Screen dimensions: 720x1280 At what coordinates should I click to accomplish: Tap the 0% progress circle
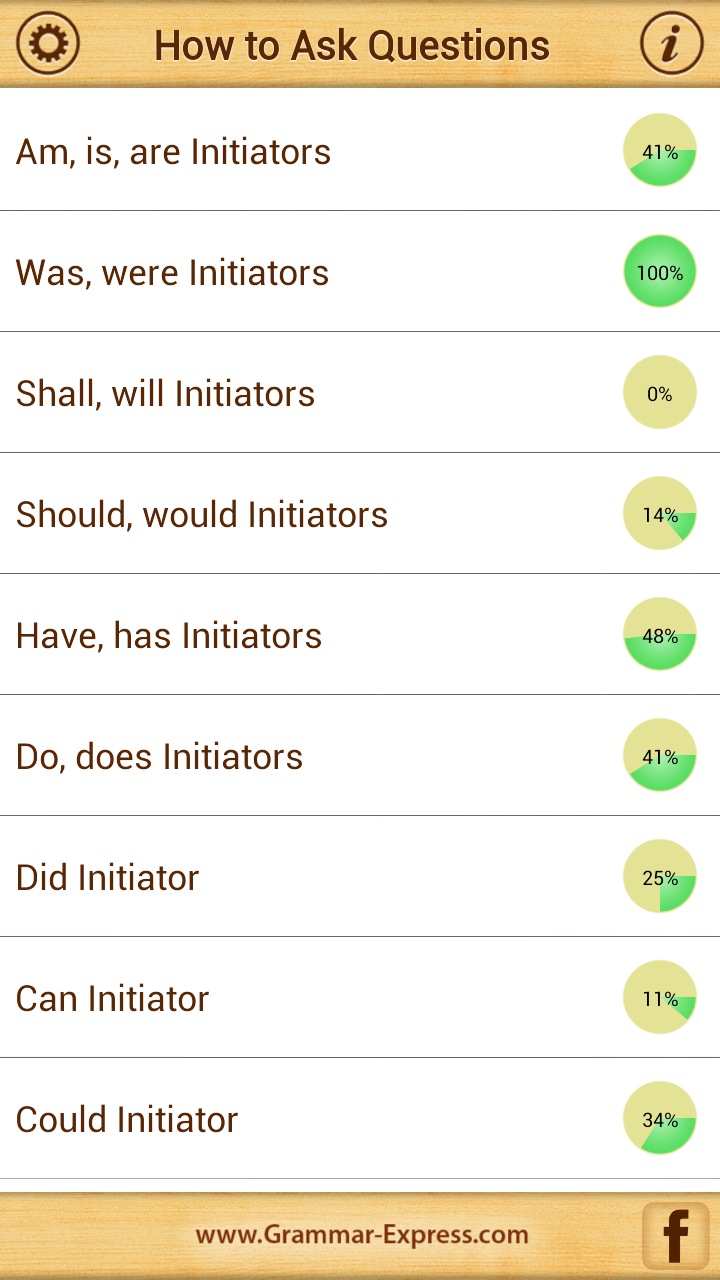point(660,392)
